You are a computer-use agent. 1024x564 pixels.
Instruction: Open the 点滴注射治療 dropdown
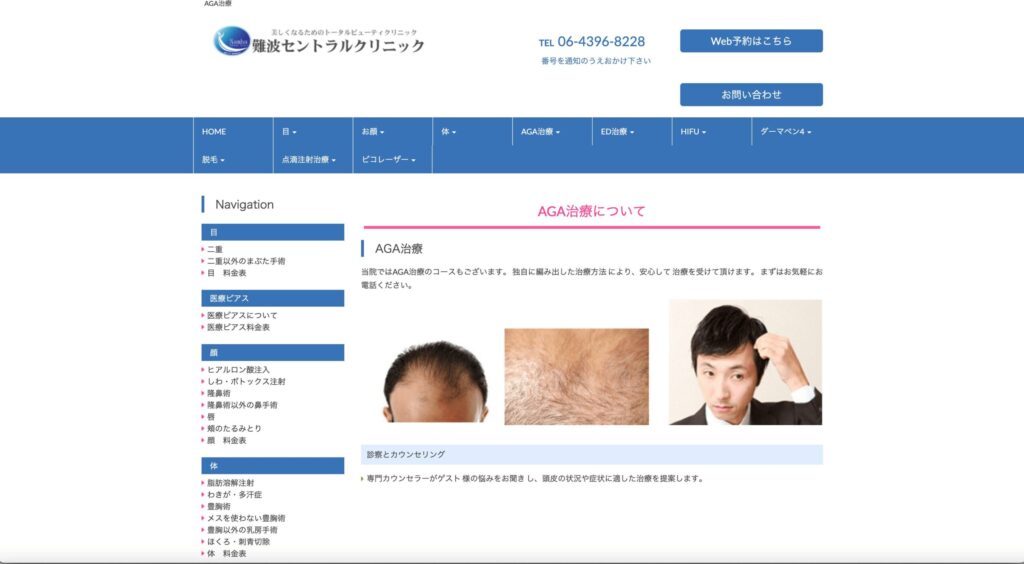[x=308, y=160]
